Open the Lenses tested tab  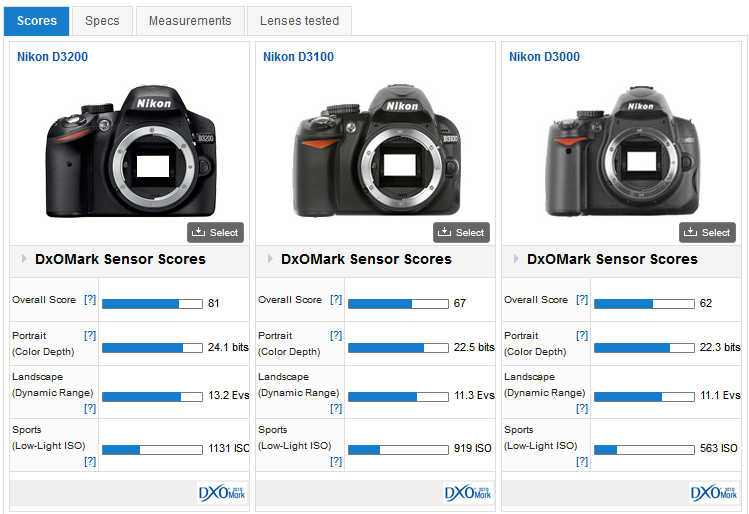click(299, 20)
